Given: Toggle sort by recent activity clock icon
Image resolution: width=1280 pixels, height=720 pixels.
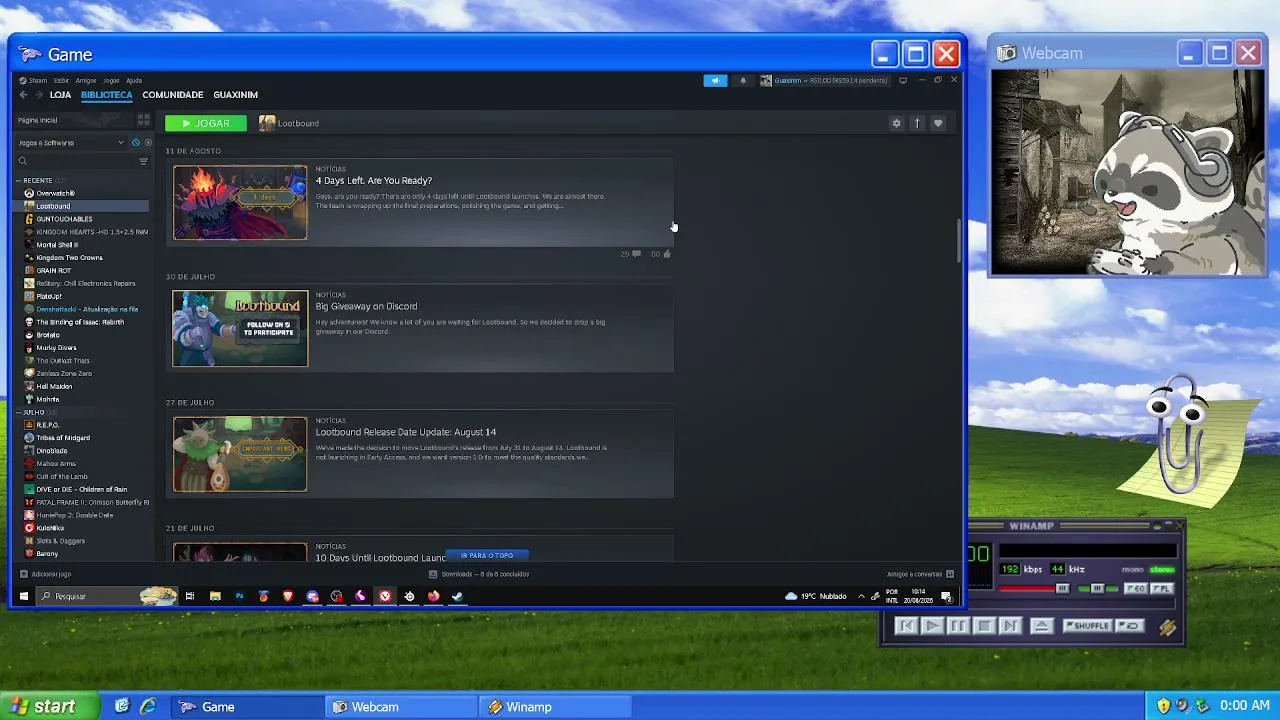Looking at the screenshot, I should (136, 143).
